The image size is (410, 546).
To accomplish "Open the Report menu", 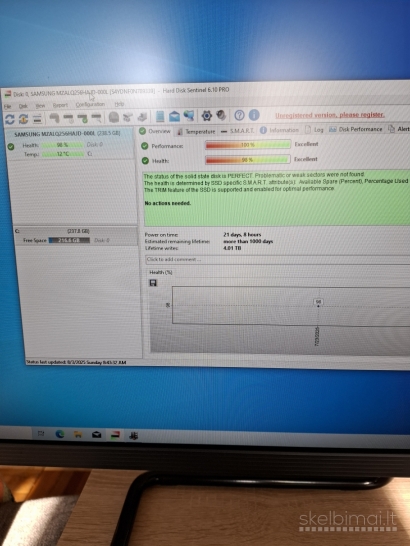I will [60, 105].
